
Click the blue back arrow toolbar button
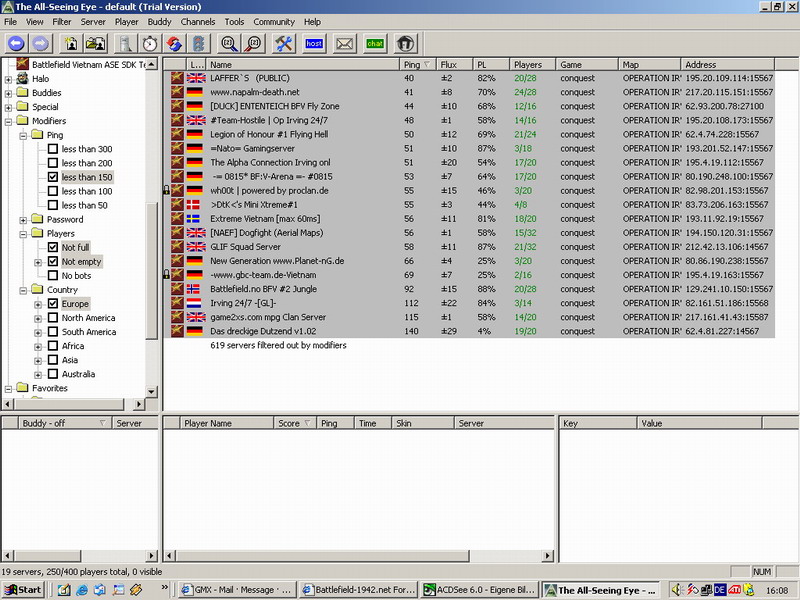pos(16,43)
